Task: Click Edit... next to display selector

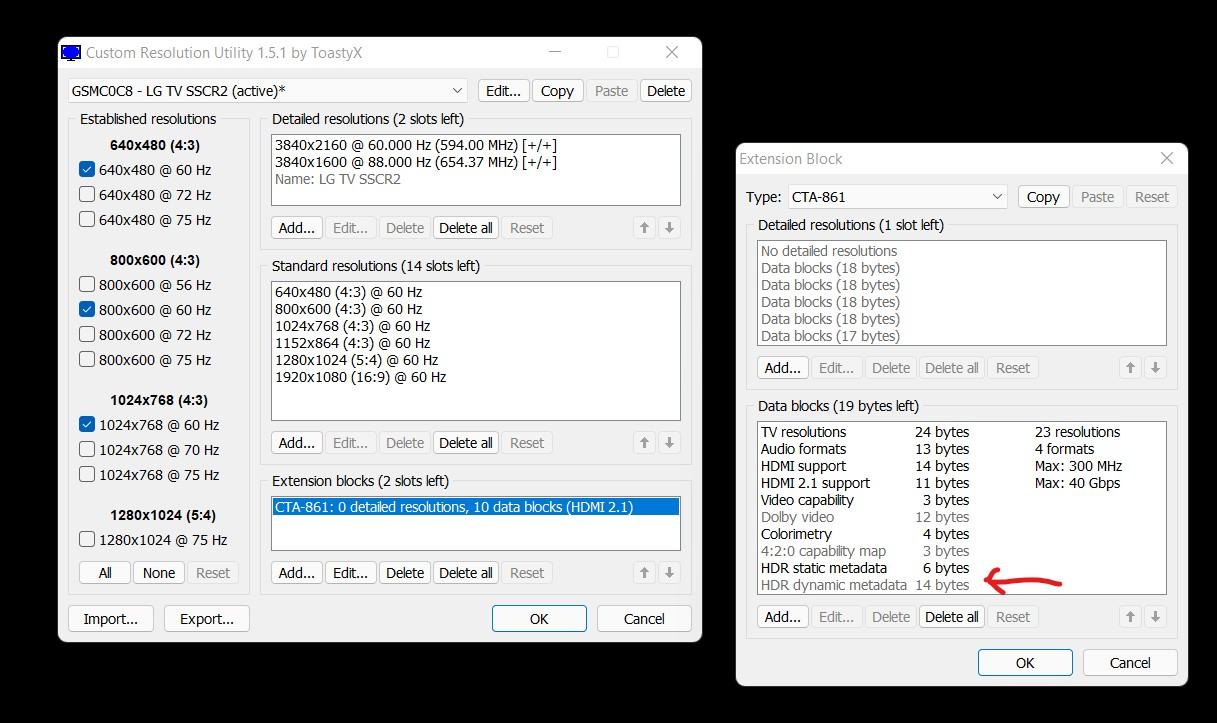Action: pos(503,91)
